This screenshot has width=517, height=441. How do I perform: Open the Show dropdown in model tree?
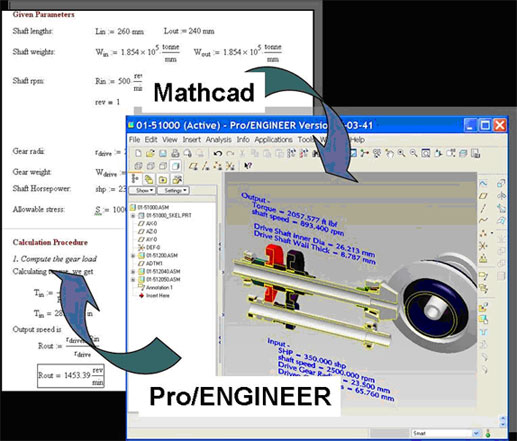(x=142, y=190)
